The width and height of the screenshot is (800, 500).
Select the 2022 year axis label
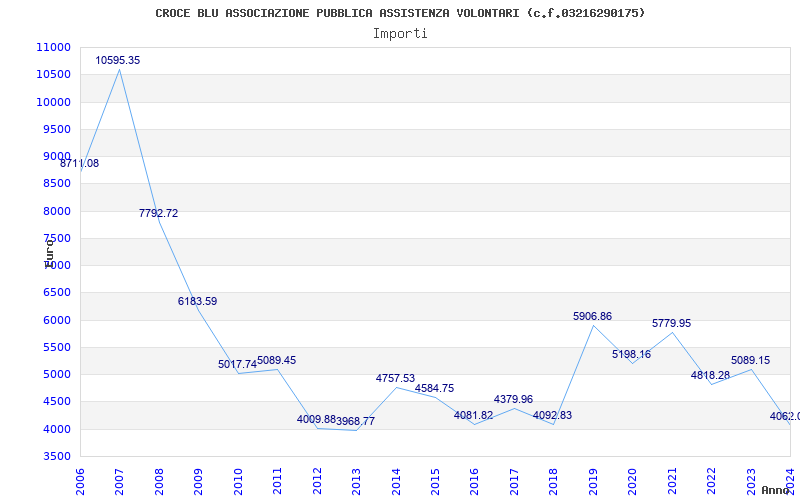coord(711,482)
